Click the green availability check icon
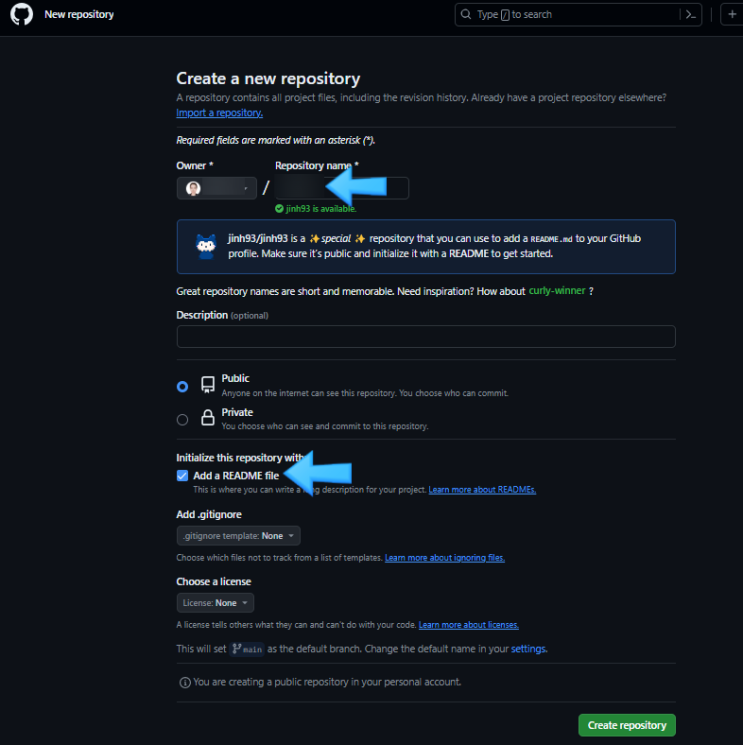This screenshot has height=745, width=743. (x=279, y=209)
